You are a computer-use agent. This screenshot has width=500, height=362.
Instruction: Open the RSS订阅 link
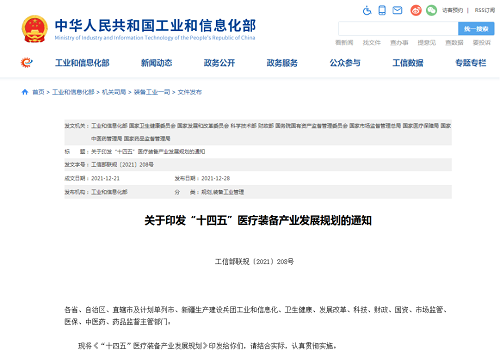coord(485,10)
